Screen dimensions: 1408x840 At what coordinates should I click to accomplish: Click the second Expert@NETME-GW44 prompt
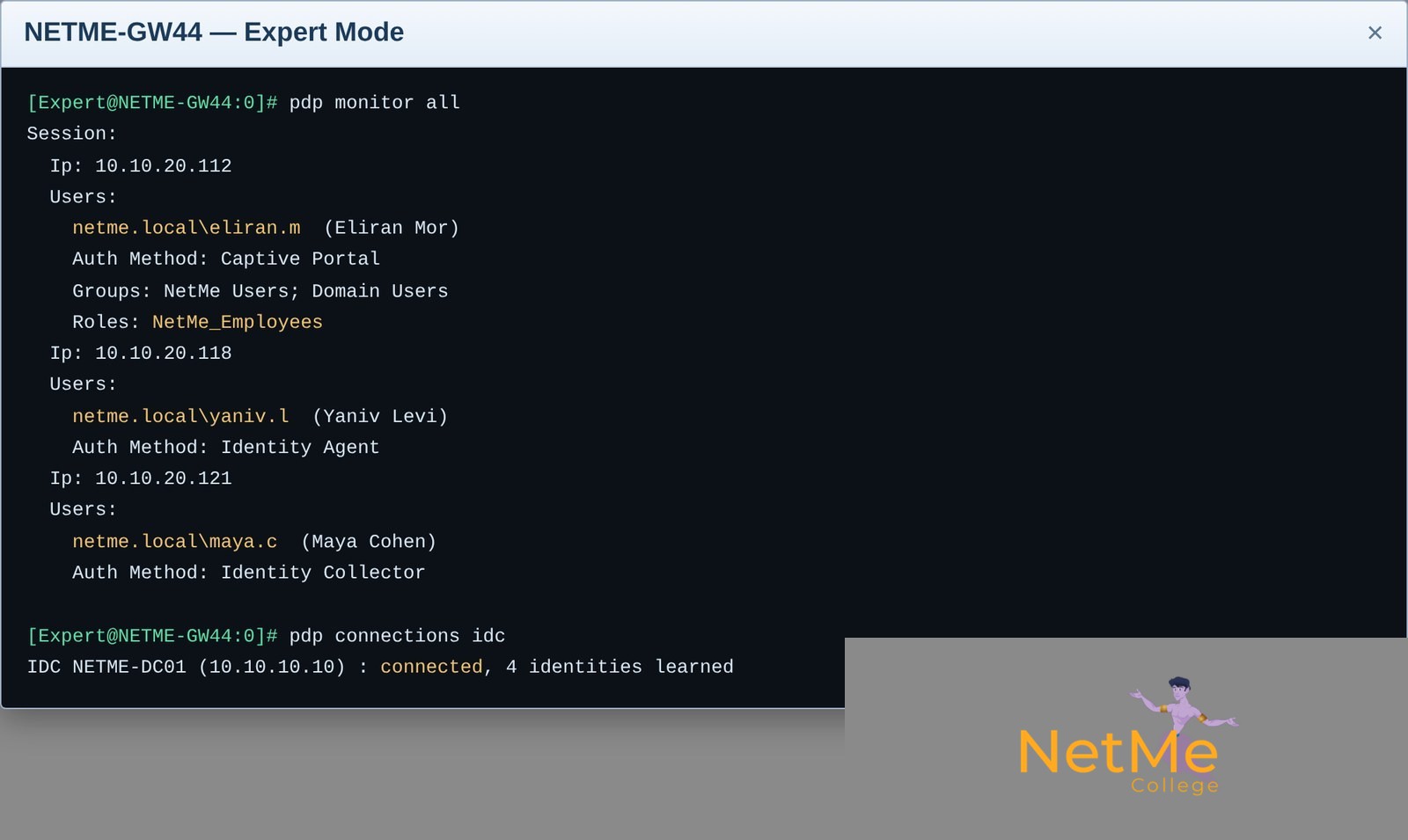tap(152, 635)
